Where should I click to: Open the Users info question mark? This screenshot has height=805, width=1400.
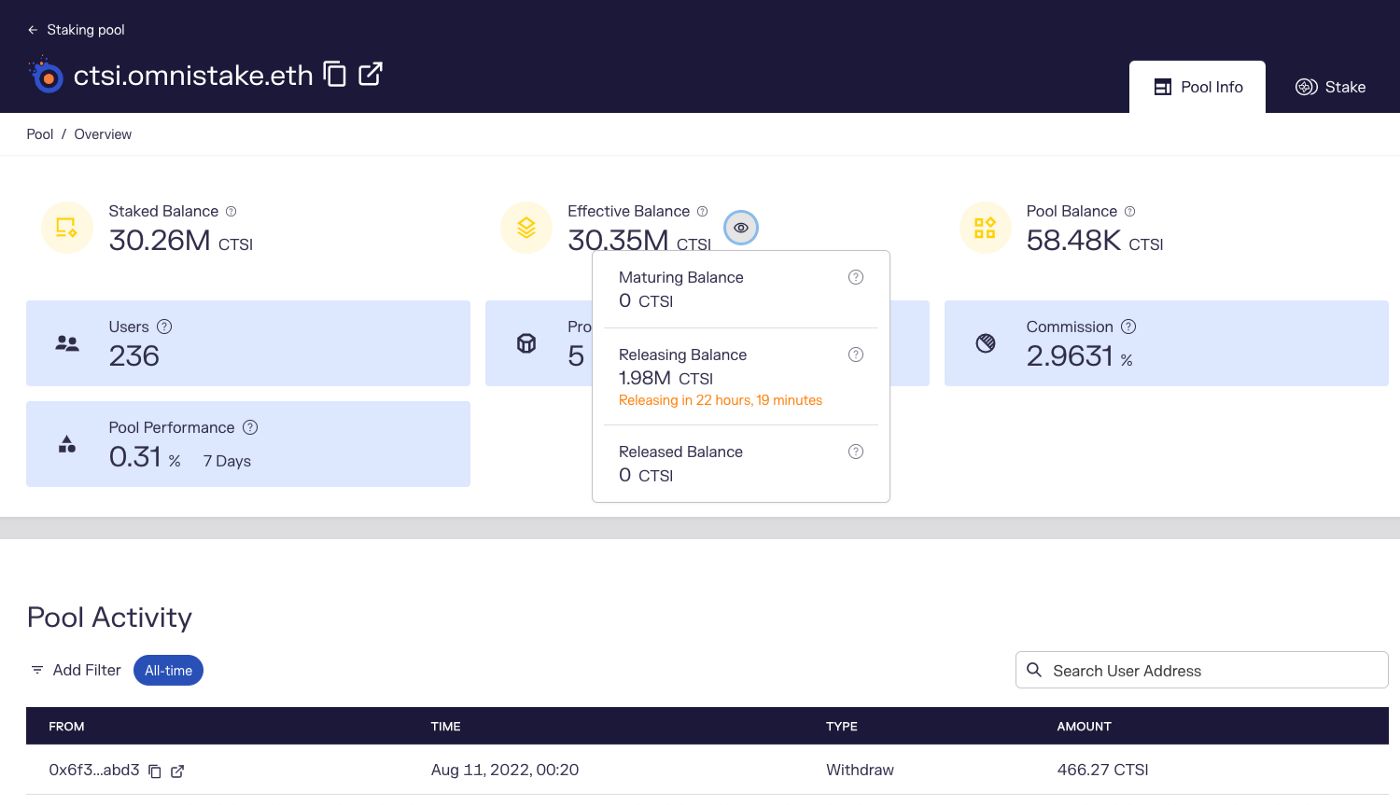tap(165, 327)
